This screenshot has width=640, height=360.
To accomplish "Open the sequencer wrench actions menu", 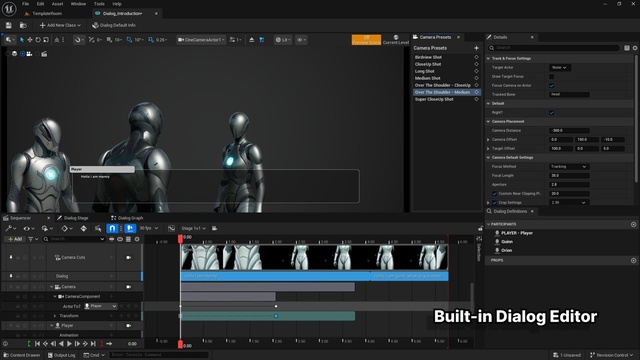I will 11,229.
